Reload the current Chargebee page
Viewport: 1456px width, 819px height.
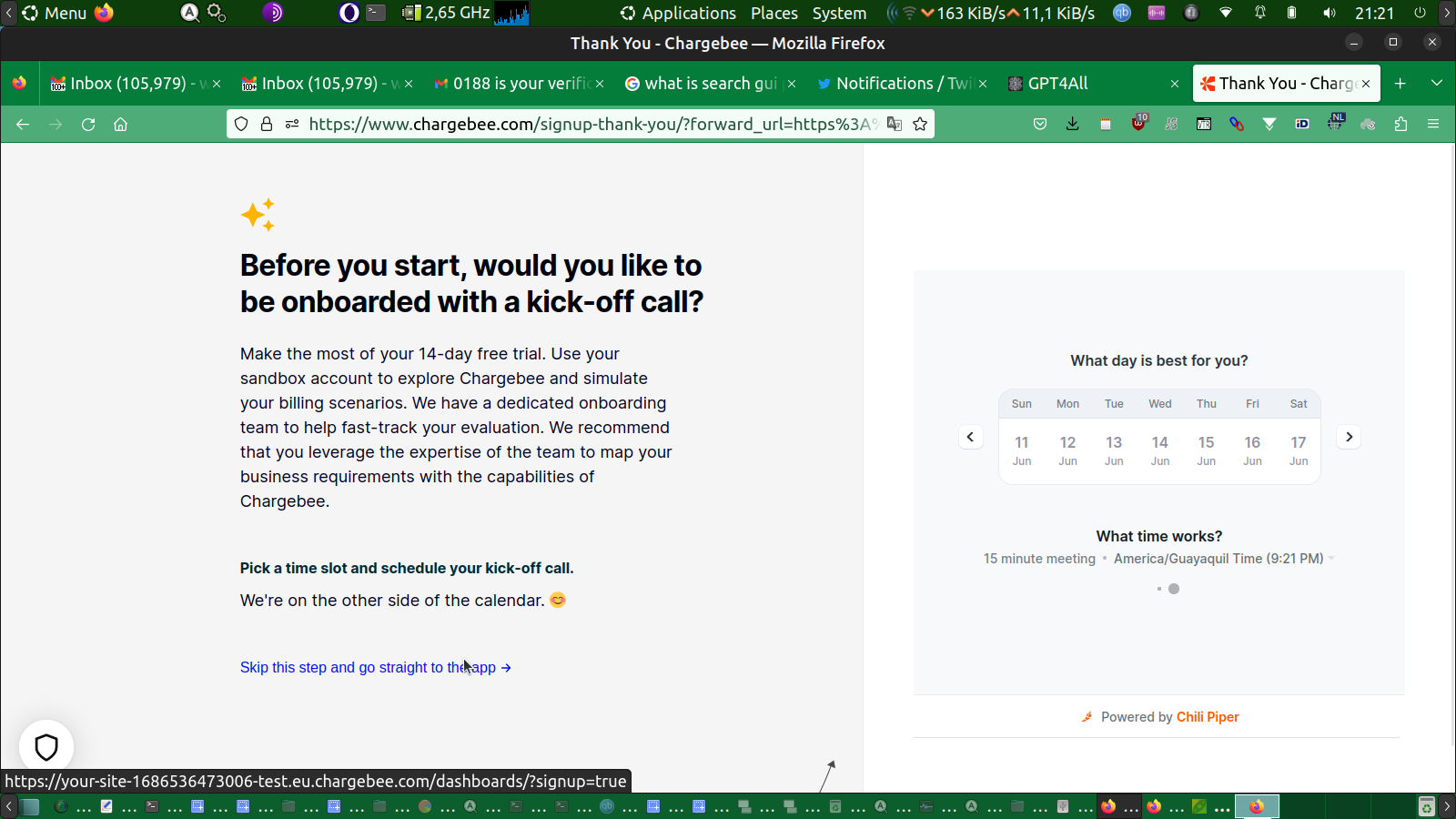pos(88,125)
